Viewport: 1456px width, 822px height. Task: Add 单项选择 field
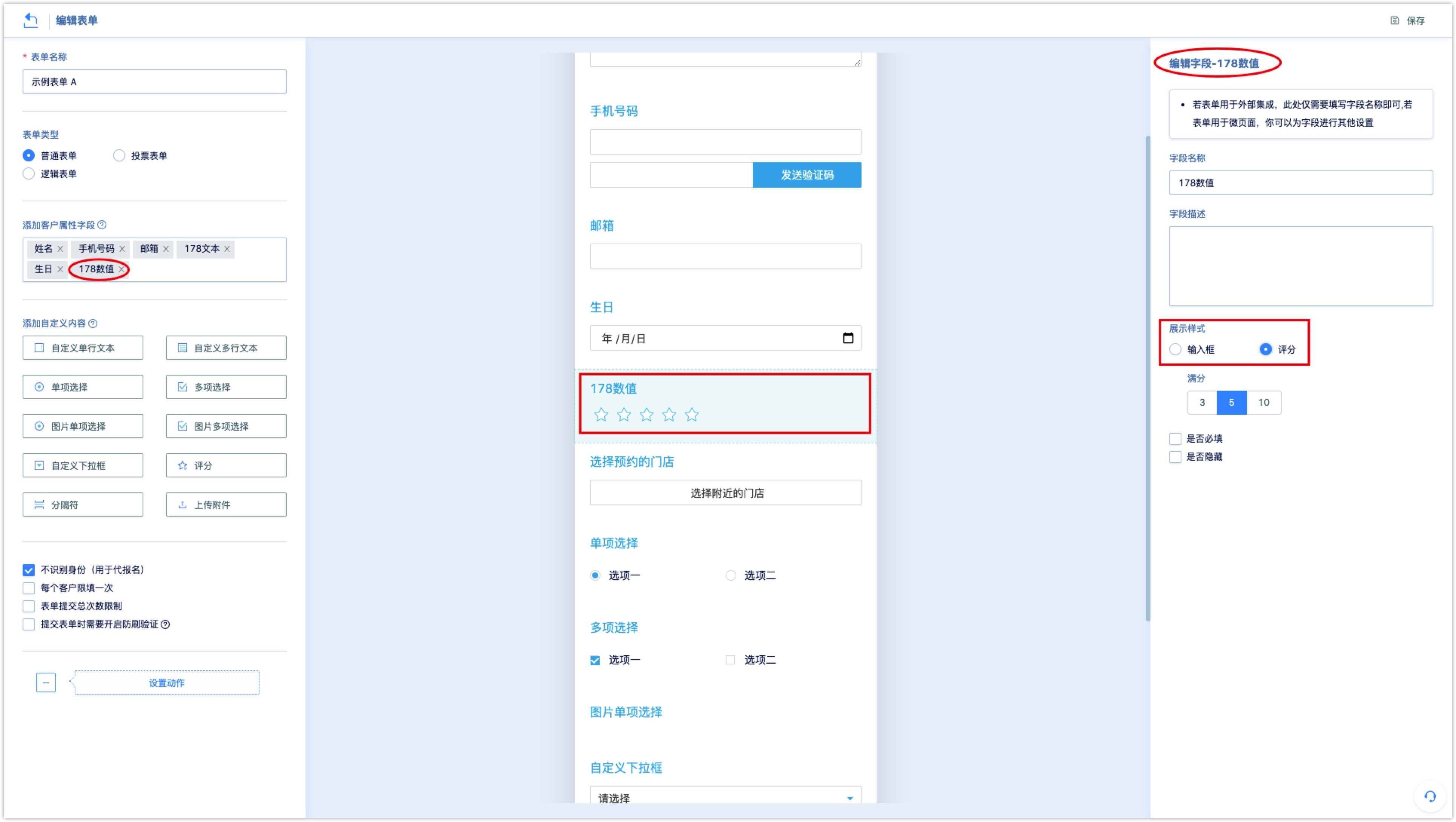click(83, 387)
